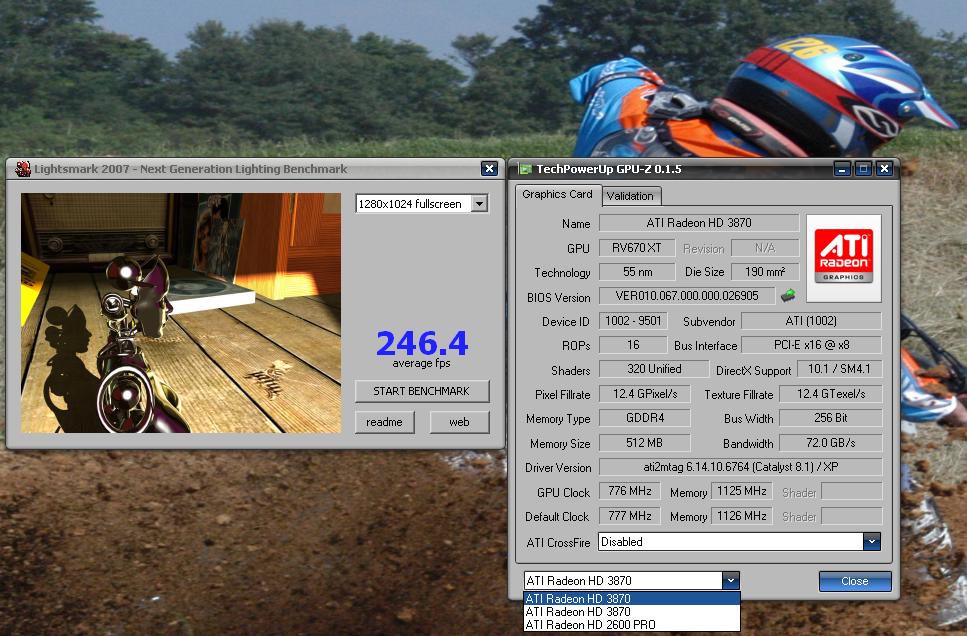Click the ATI Radeon Graphics logo
Image resolution: width=967 pixels, height=636 pixels.
click(x=844, y=257)
